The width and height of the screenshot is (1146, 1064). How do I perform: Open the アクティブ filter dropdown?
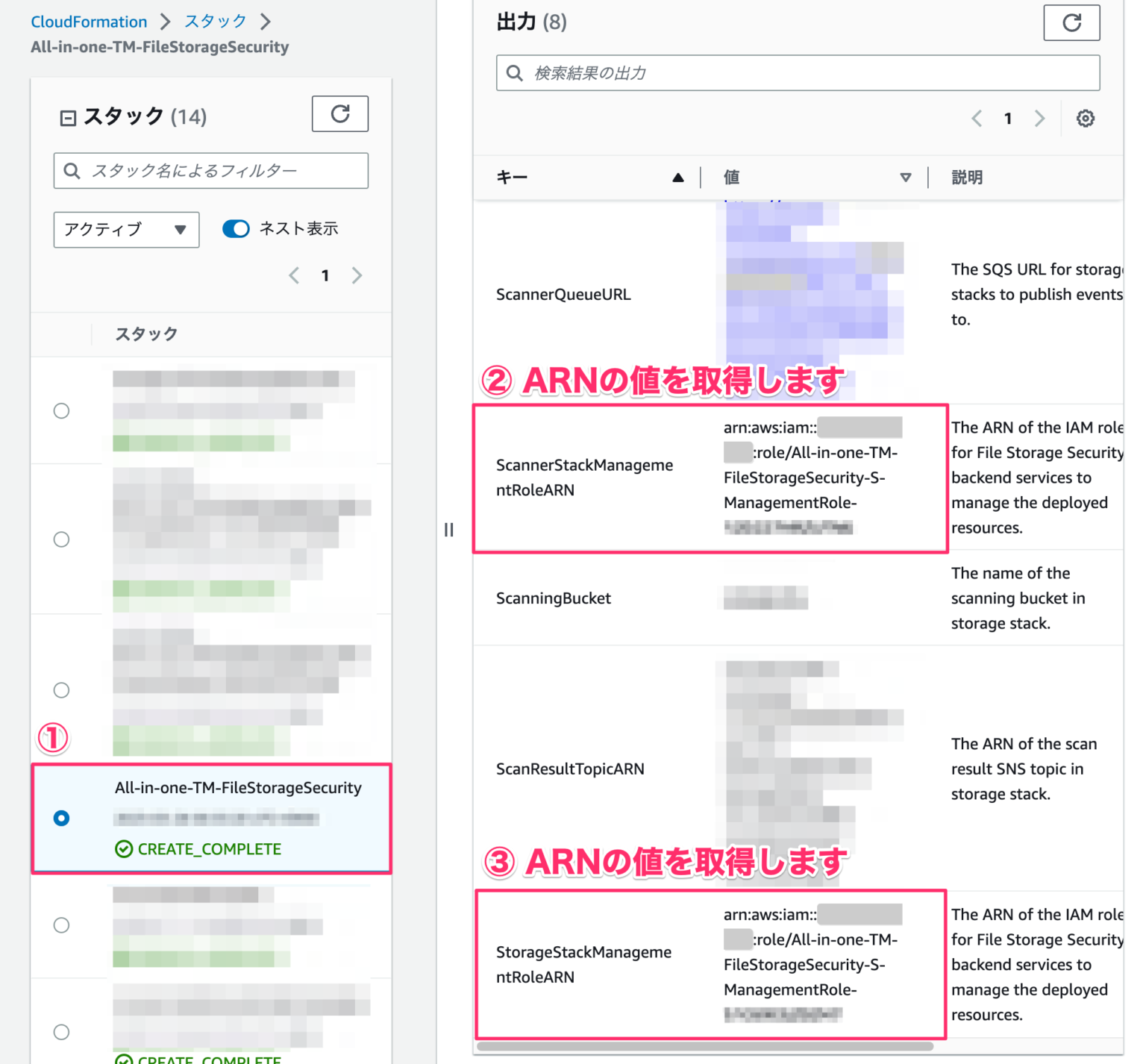coord(125,230)
